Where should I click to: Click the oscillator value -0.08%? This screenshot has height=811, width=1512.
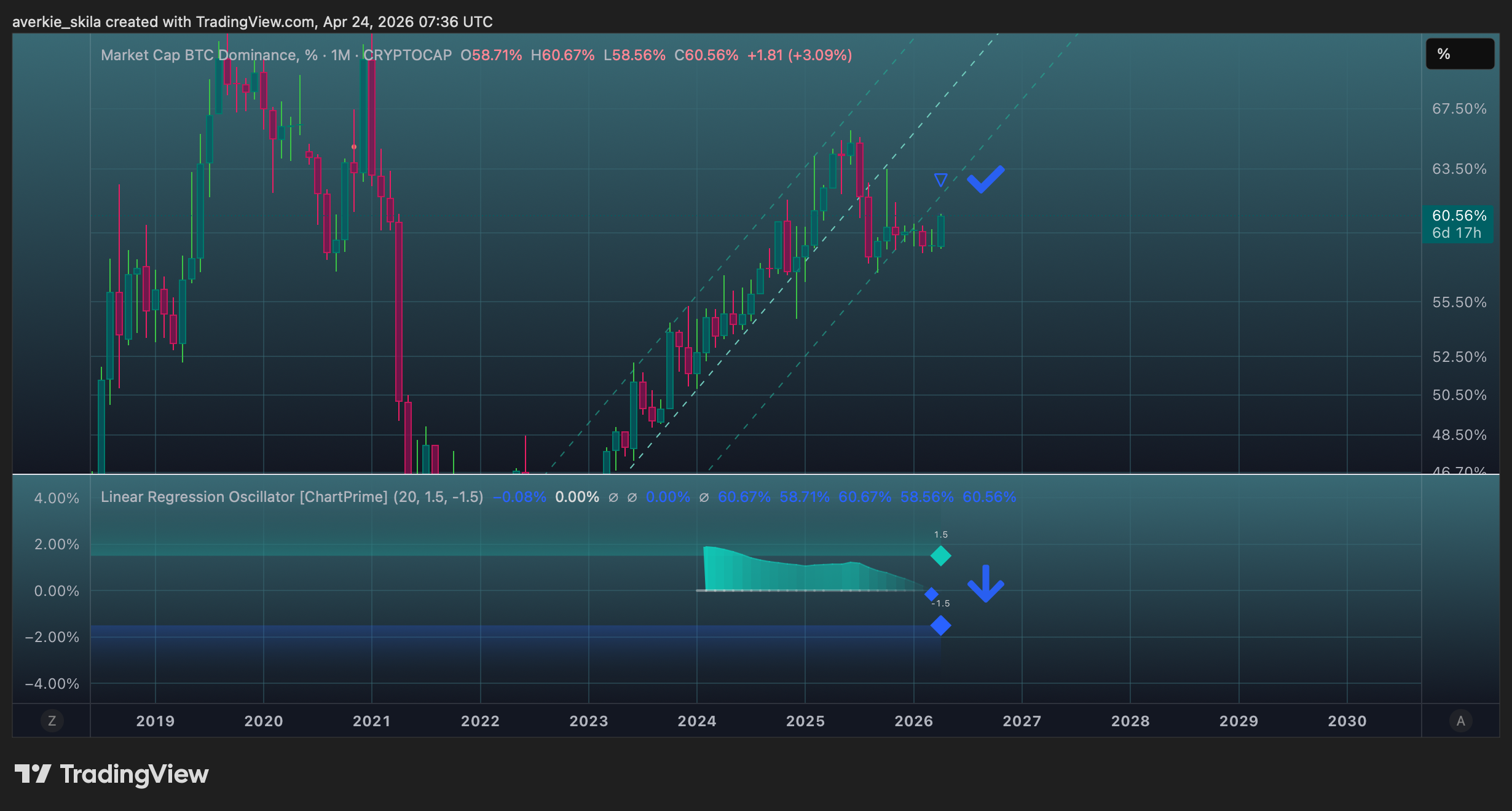(519, 497)
